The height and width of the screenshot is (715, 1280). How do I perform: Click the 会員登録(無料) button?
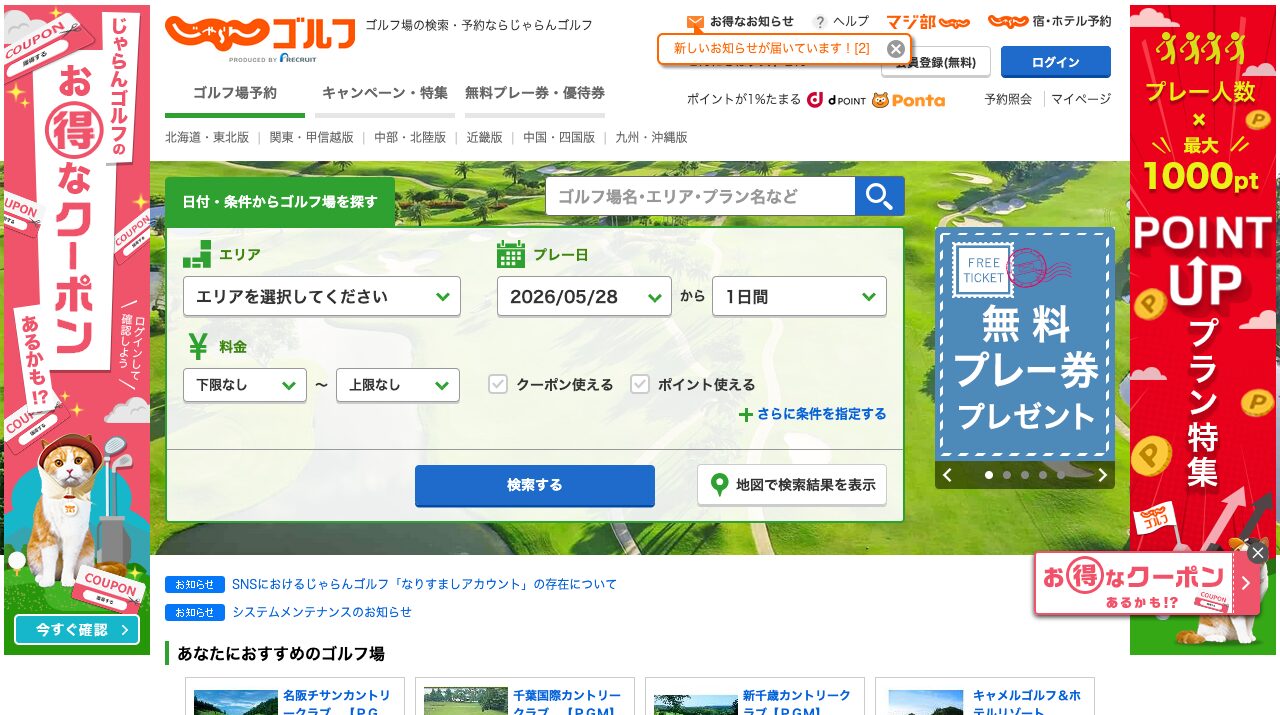pyautogui.click(x=936, y=62)
